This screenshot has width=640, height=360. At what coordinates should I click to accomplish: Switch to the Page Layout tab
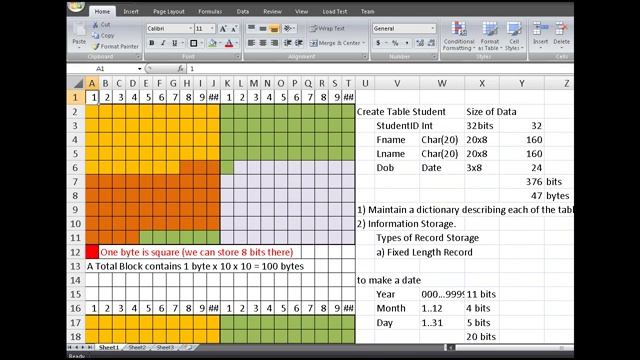point(169,11)
